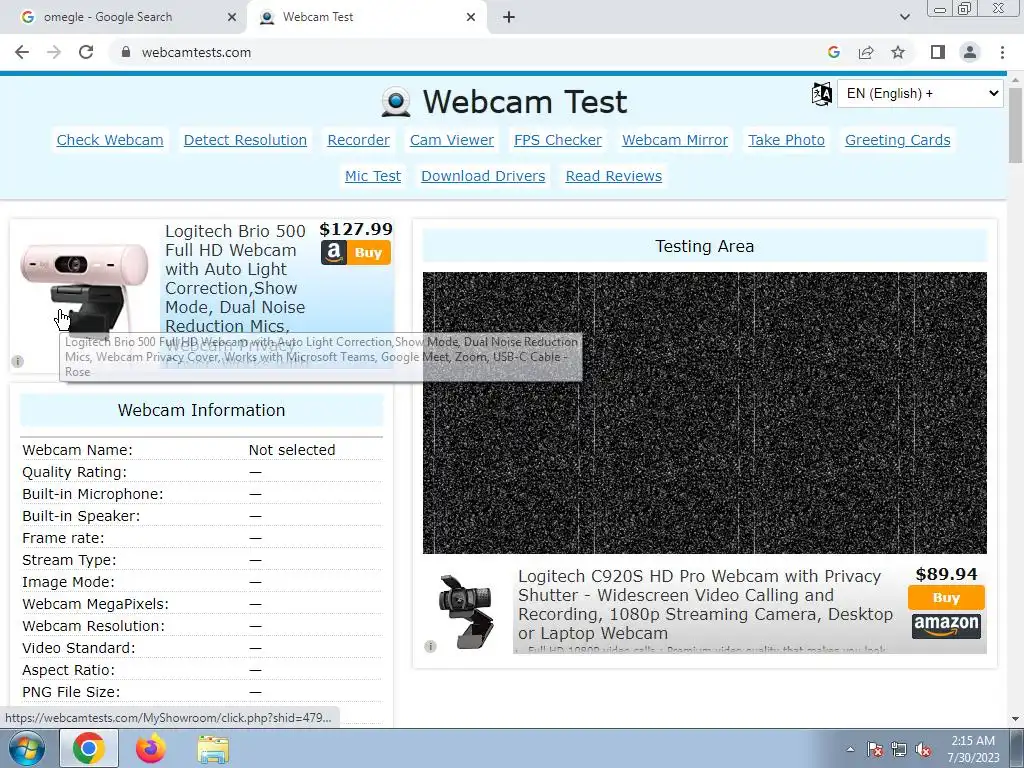The image size is (1024, 768).
Task: Open the Chrome profile menu
Action: pos(970,52)
